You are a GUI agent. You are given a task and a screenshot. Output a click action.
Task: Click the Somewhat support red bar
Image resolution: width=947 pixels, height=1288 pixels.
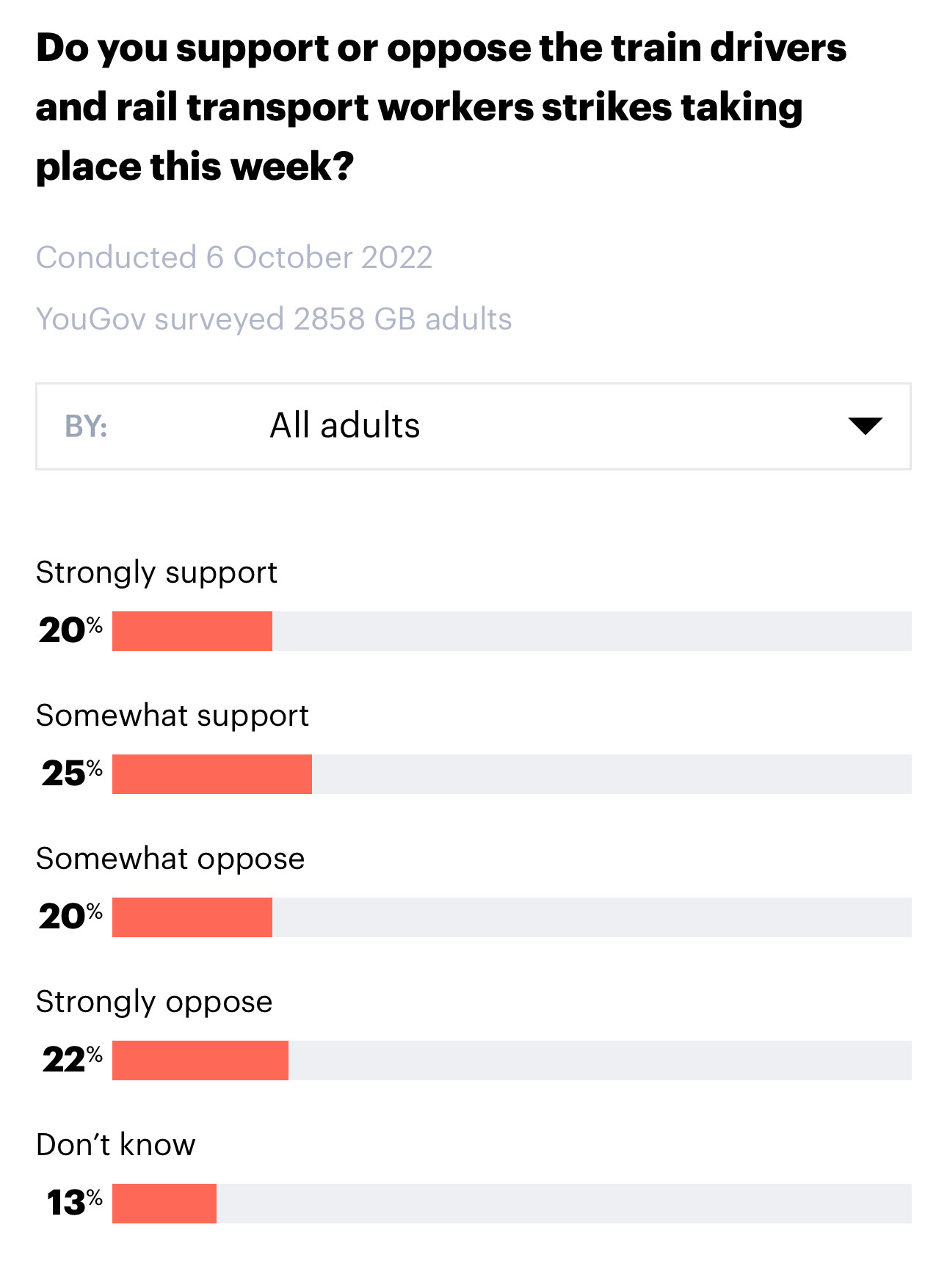click(x=212, y=774)
